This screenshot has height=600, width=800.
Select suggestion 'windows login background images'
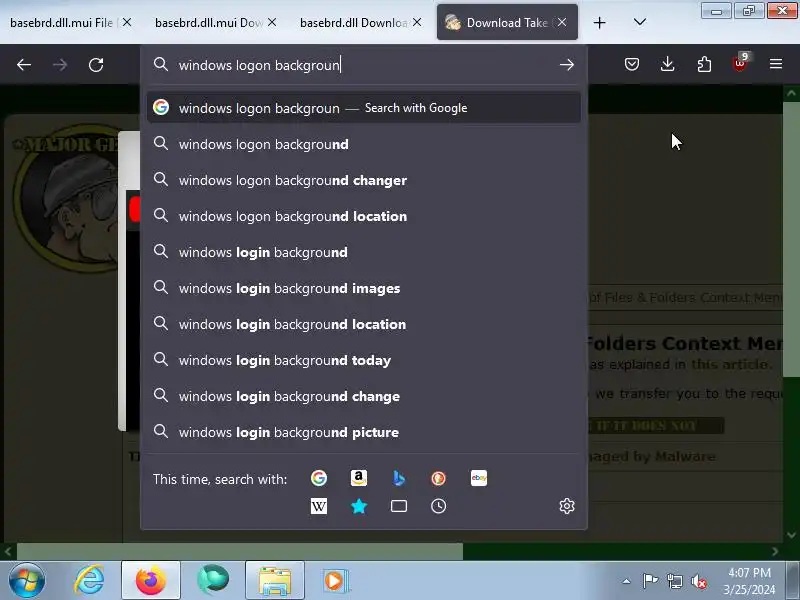(364, 288)
